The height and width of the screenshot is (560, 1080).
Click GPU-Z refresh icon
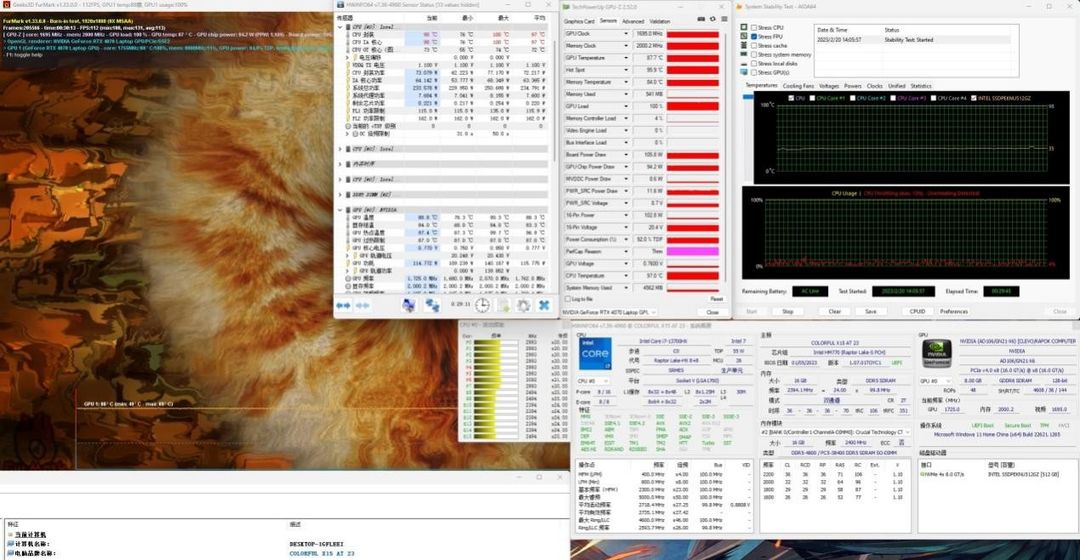713,19
